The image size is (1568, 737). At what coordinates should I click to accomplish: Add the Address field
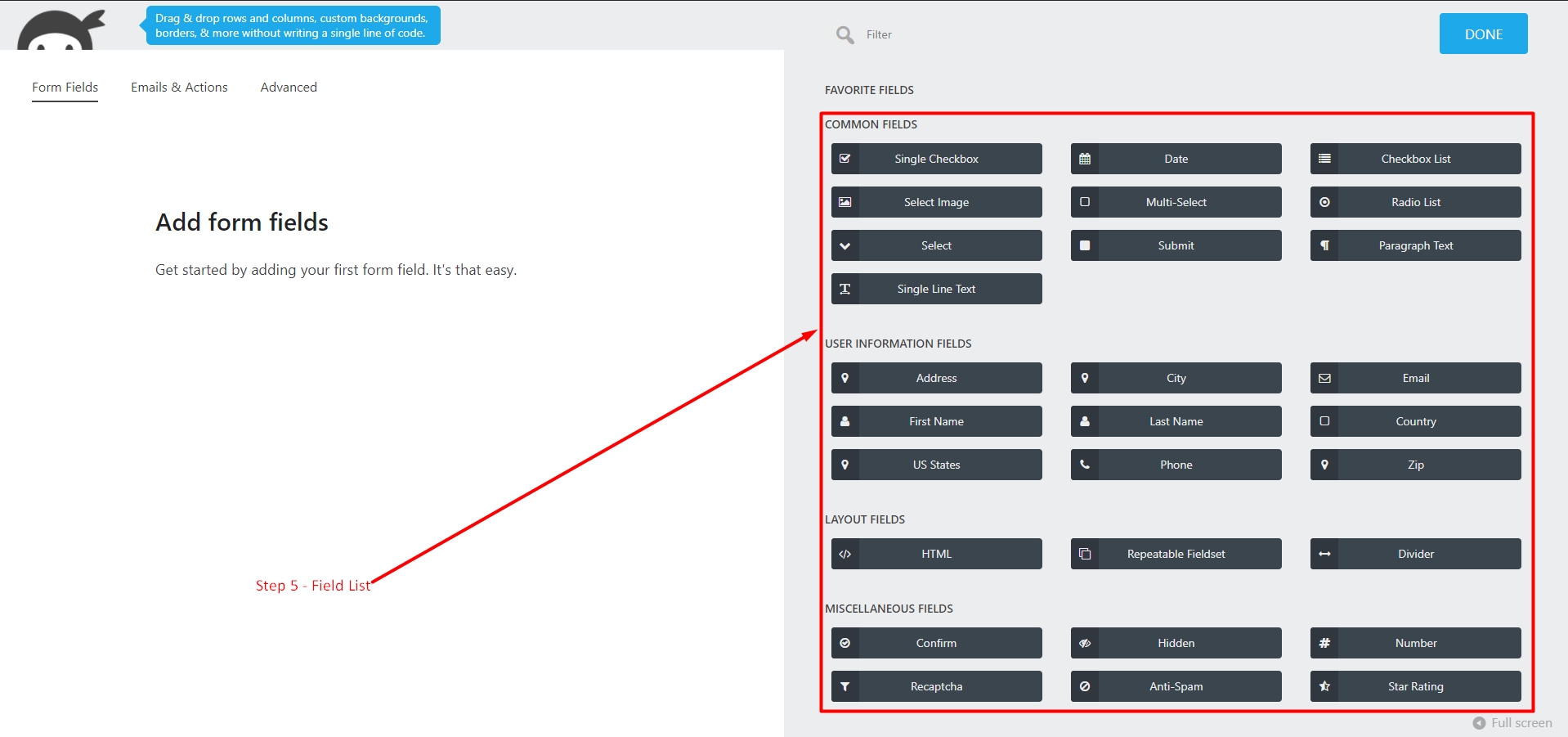936,378
